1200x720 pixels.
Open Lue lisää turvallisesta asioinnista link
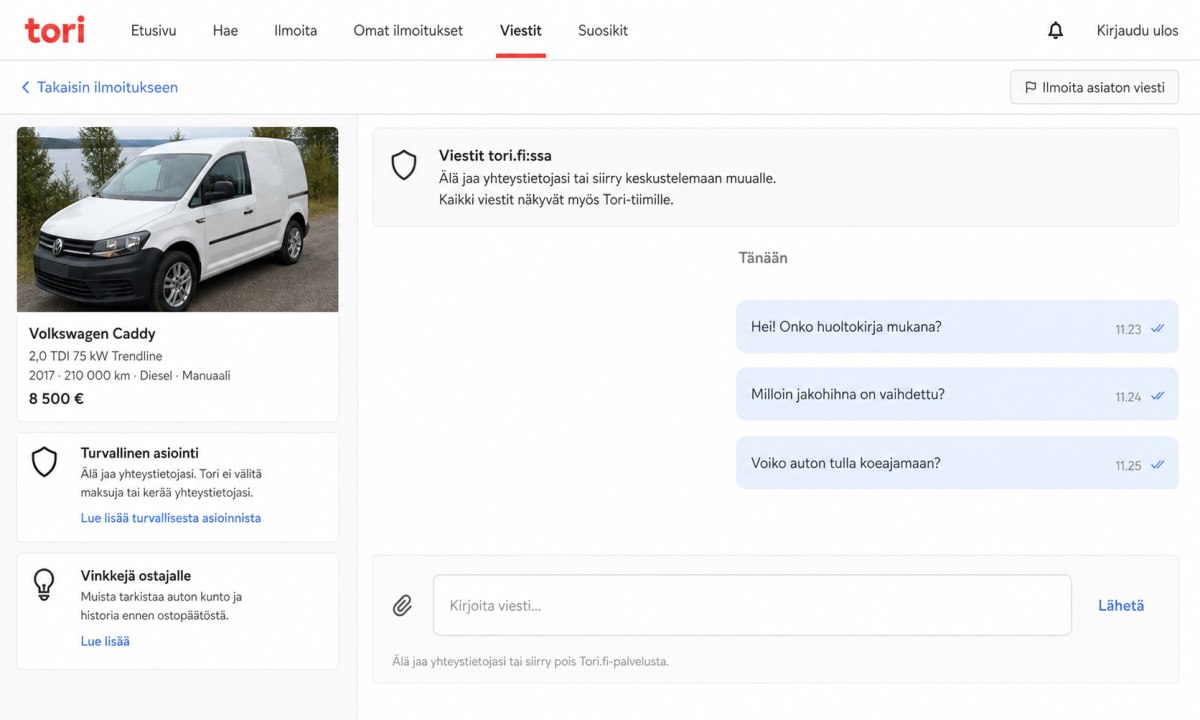click(x=171, y=518)
